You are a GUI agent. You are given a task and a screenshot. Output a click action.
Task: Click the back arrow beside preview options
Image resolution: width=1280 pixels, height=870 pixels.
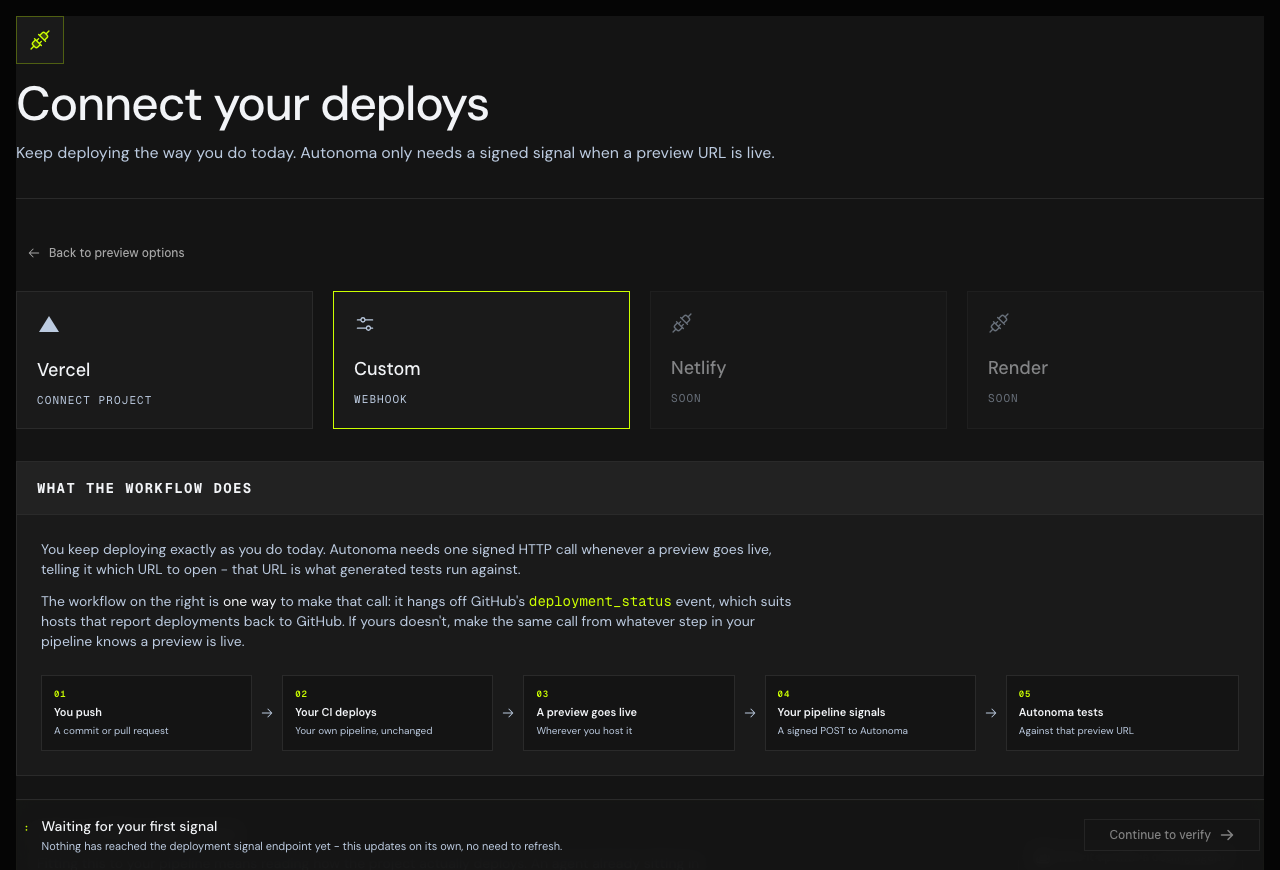coord(34,253)
